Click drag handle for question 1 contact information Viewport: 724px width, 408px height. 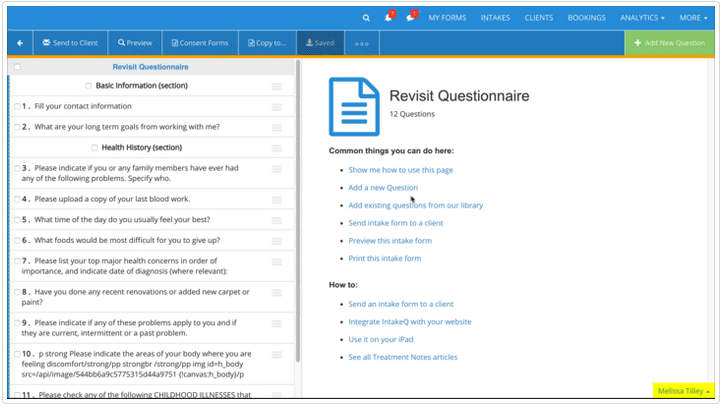(x=277, y=107)
